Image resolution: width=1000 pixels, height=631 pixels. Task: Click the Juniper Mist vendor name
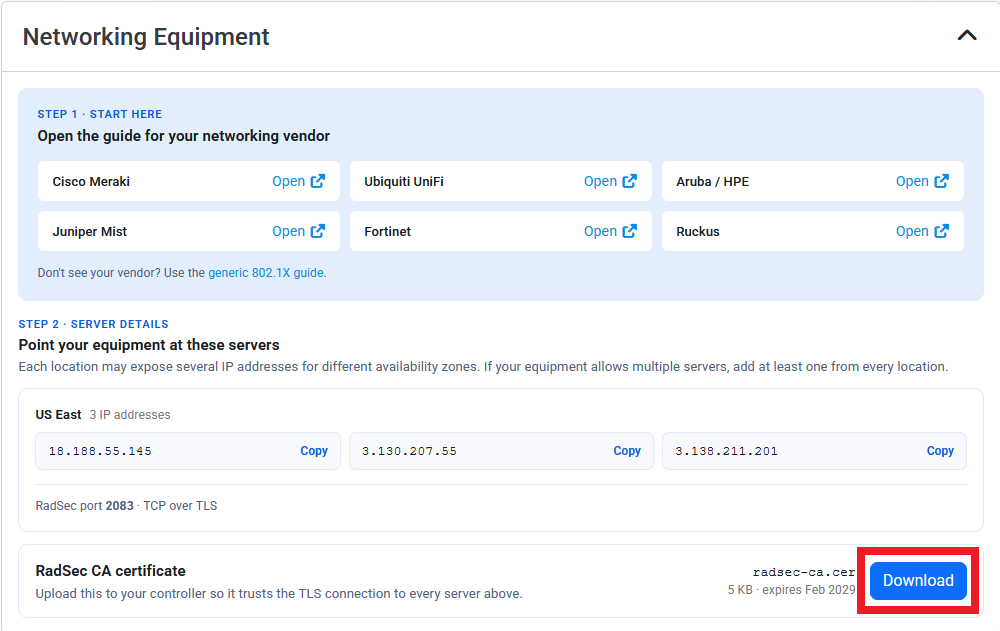[x=89, y=232]
